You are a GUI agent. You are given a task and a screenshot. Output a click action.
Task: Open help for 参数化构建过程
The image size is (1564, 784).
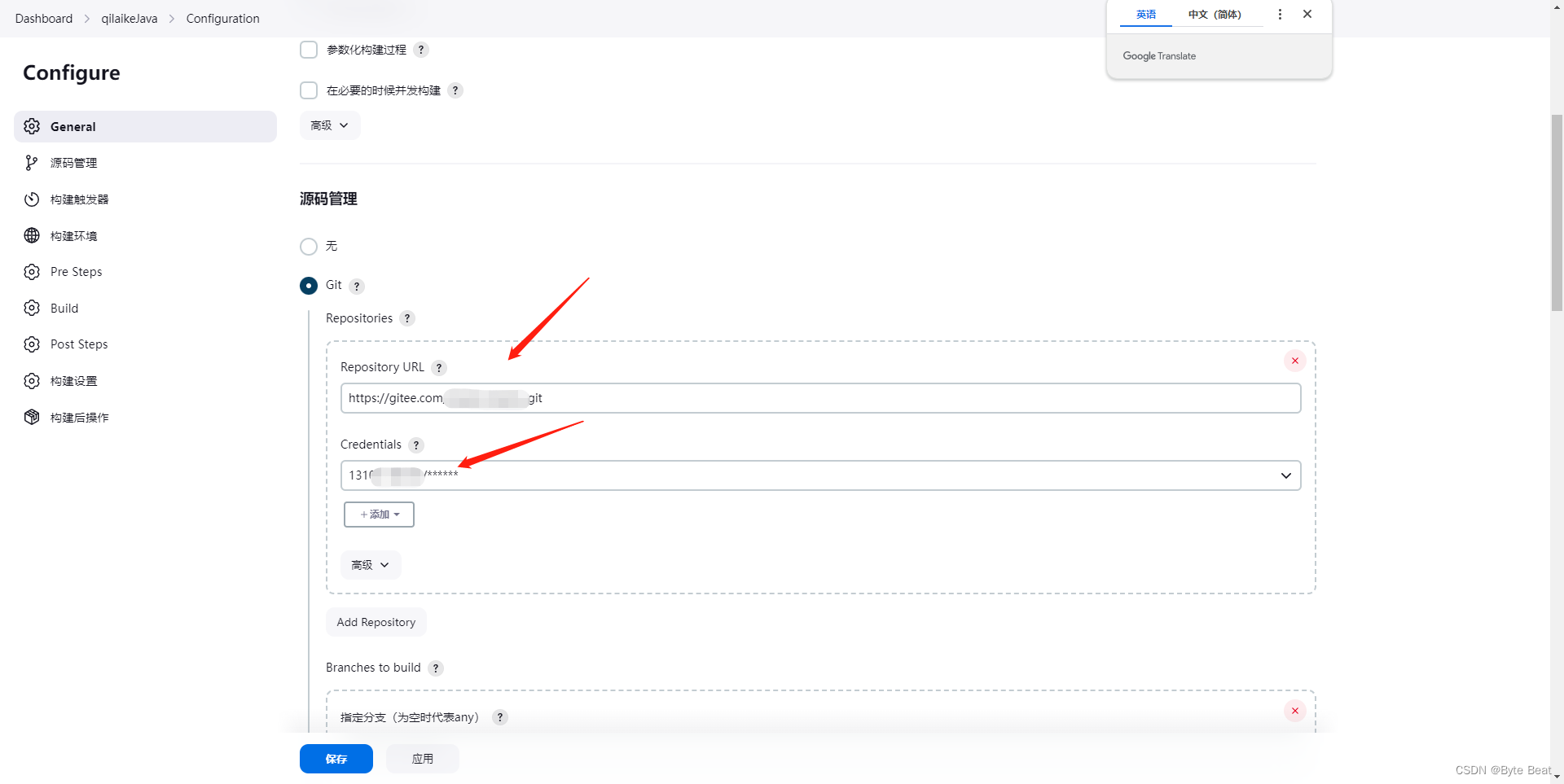[421, 50]
